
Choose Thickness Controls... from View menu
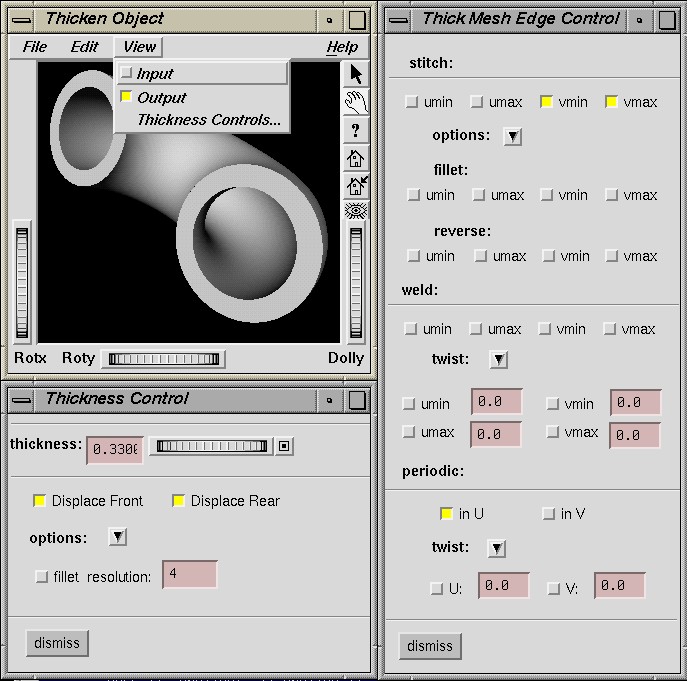point(208,120)
